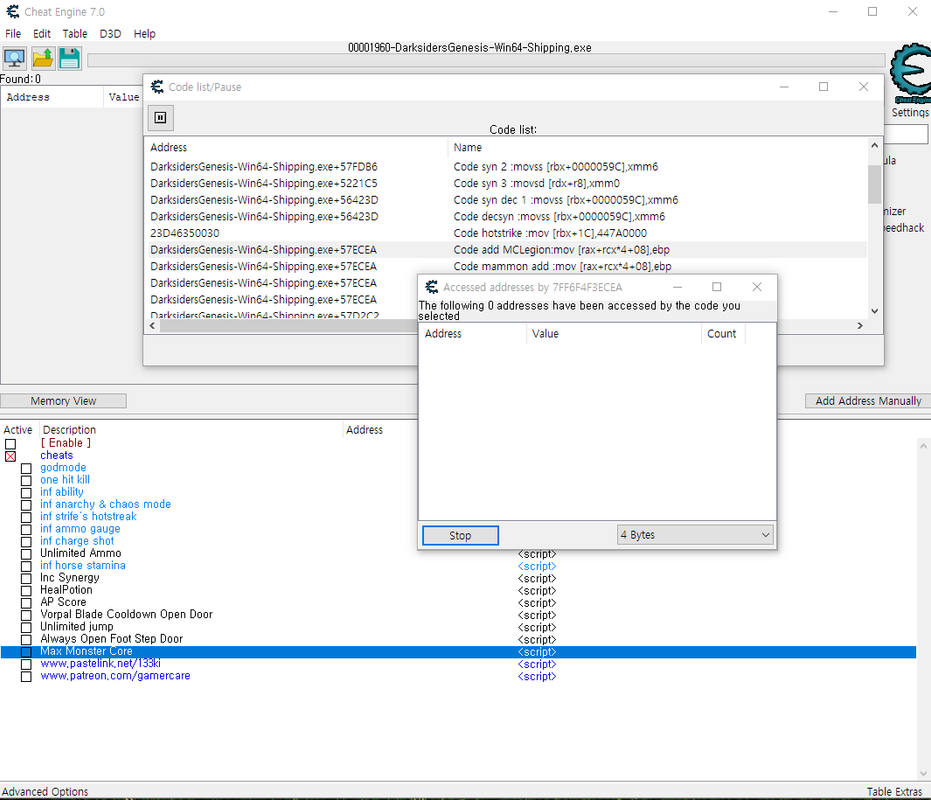
Task: Click the Description column header
Action: tap(191, 430)
